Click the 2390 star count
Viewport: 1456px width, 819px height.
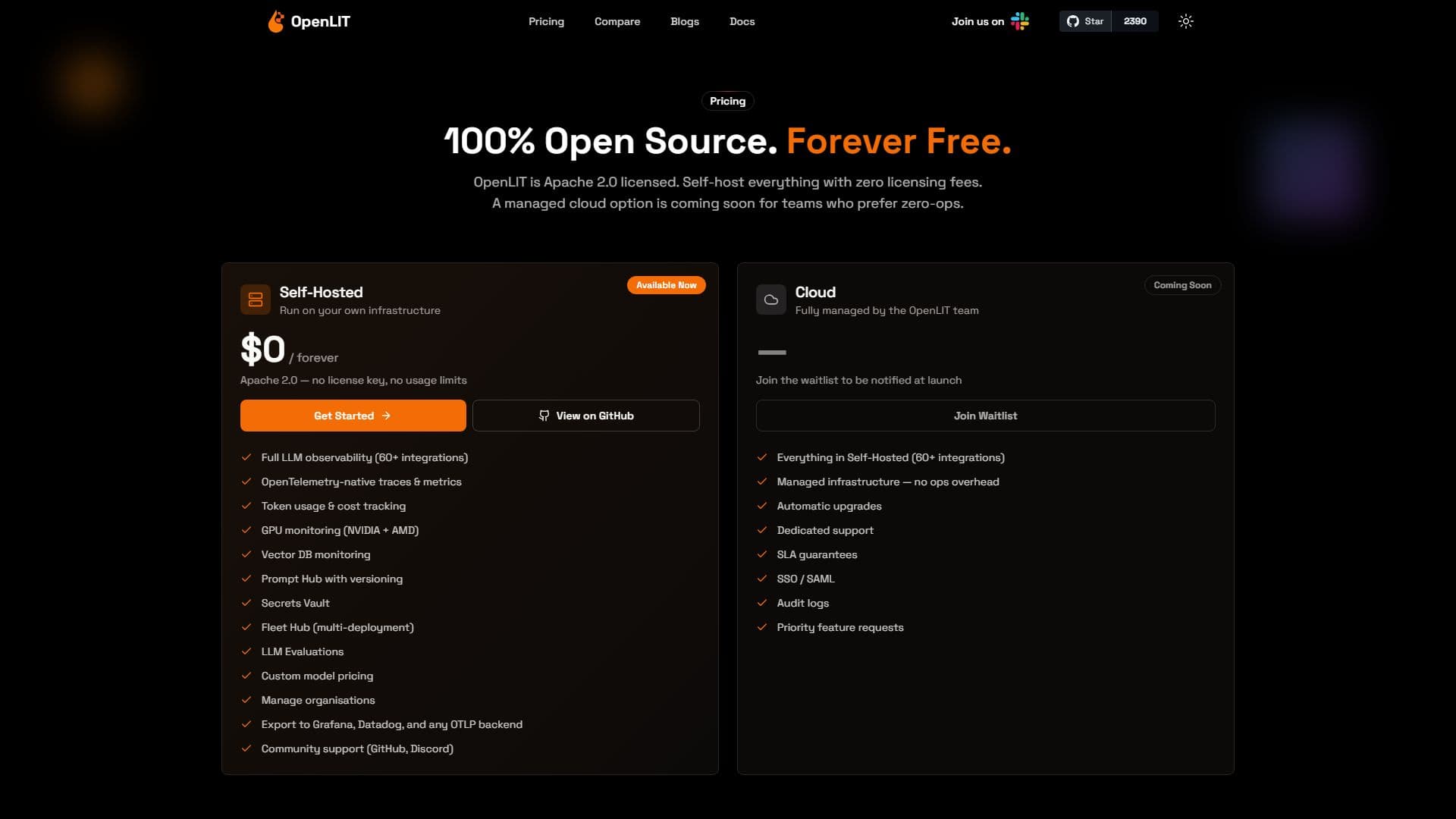coord(1135,21)
